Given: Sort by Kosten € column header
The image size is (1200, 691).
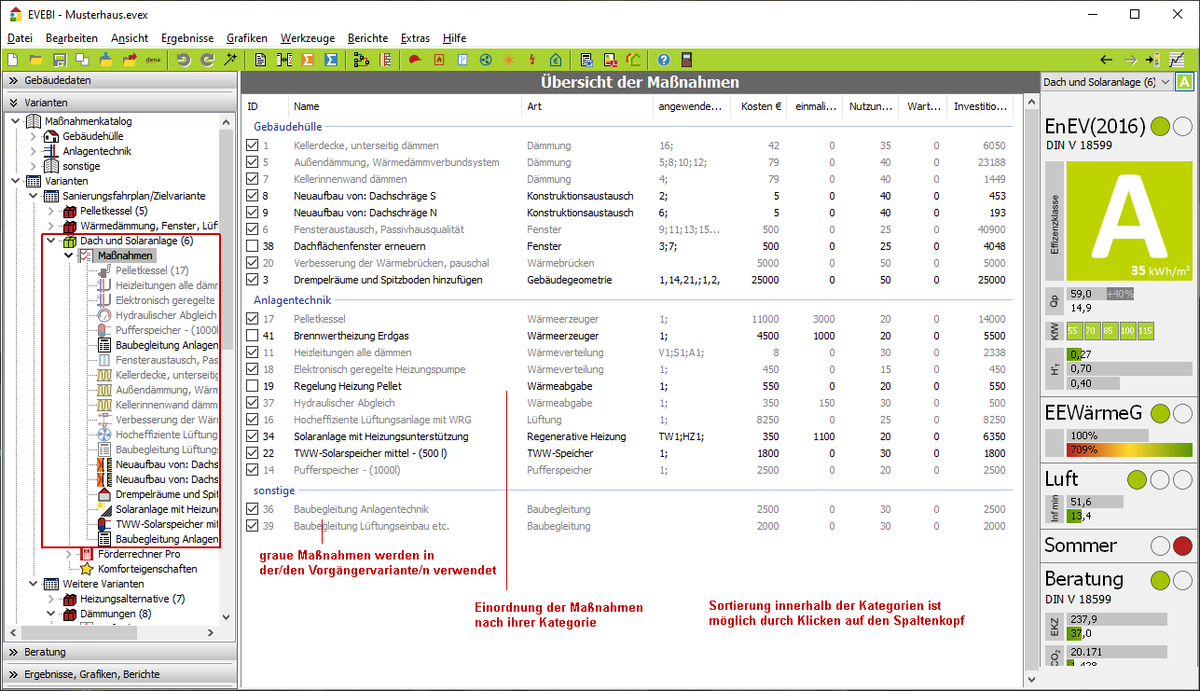Looking at the screenshot, I should (x=758, y=106).
